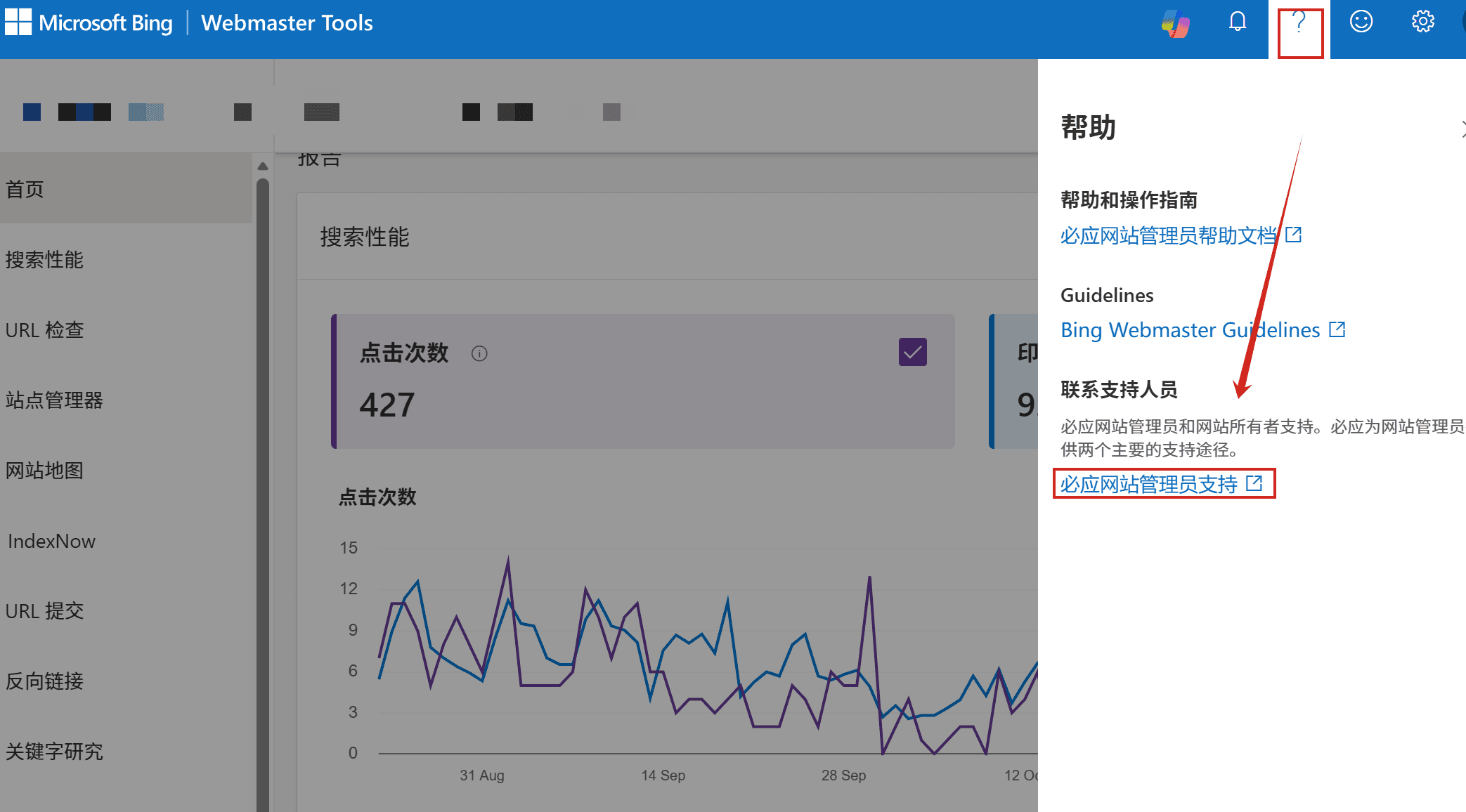This screenshot has width=1466, height=812.
Task: Click the Help question mark icon
Action: (1299, 24)
